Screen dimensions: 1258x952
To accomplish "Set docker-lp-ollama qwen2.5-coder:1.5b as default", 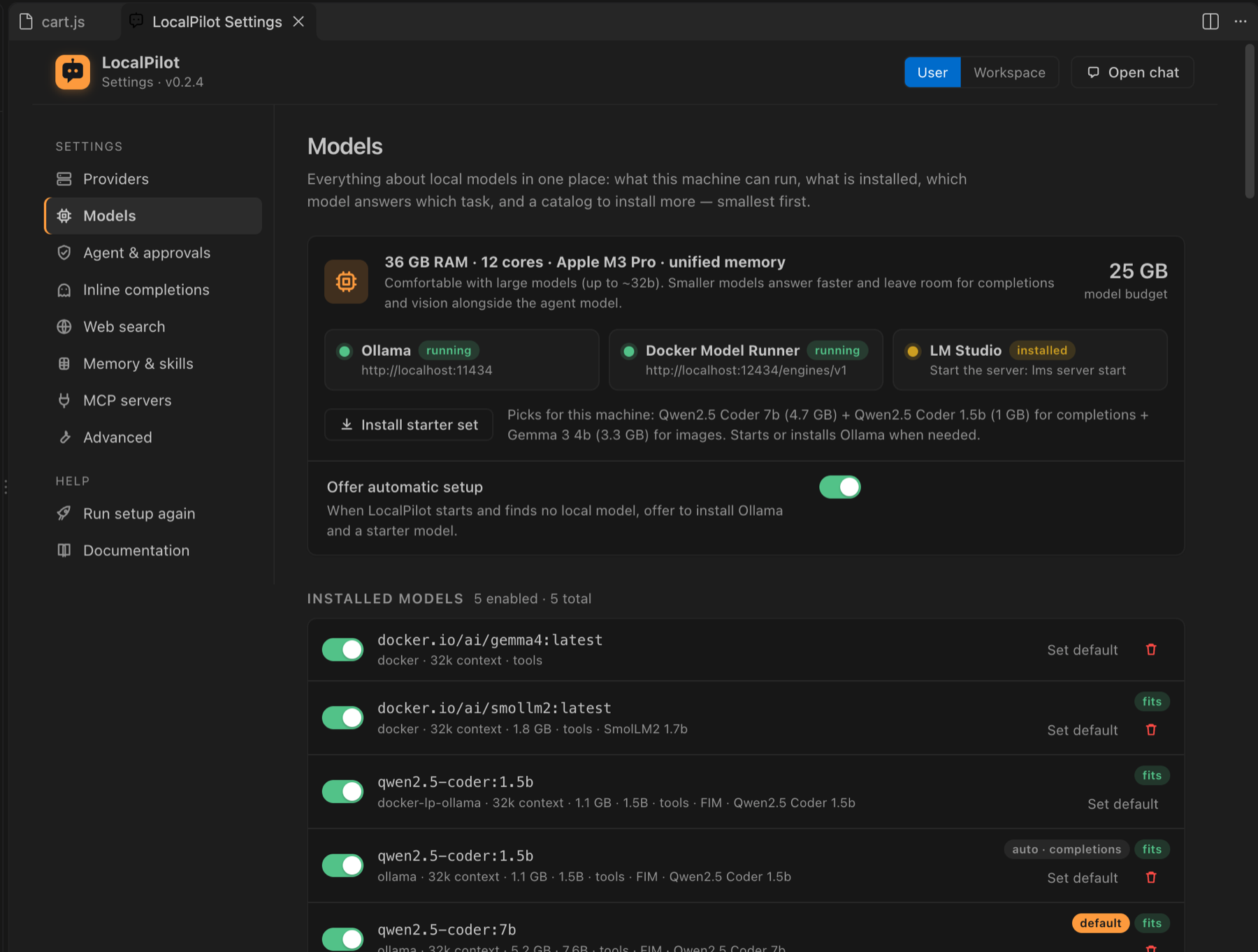I will [1123, 805].
